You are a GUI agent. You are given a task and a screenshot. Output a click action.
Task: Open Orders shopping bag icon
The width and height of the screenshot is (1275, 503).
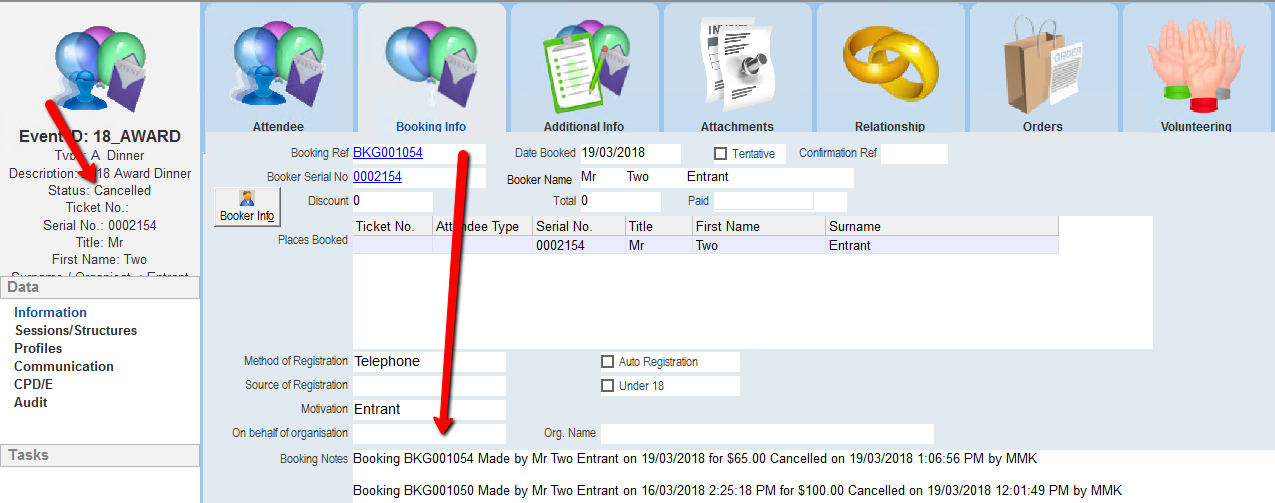[1042, 65]
